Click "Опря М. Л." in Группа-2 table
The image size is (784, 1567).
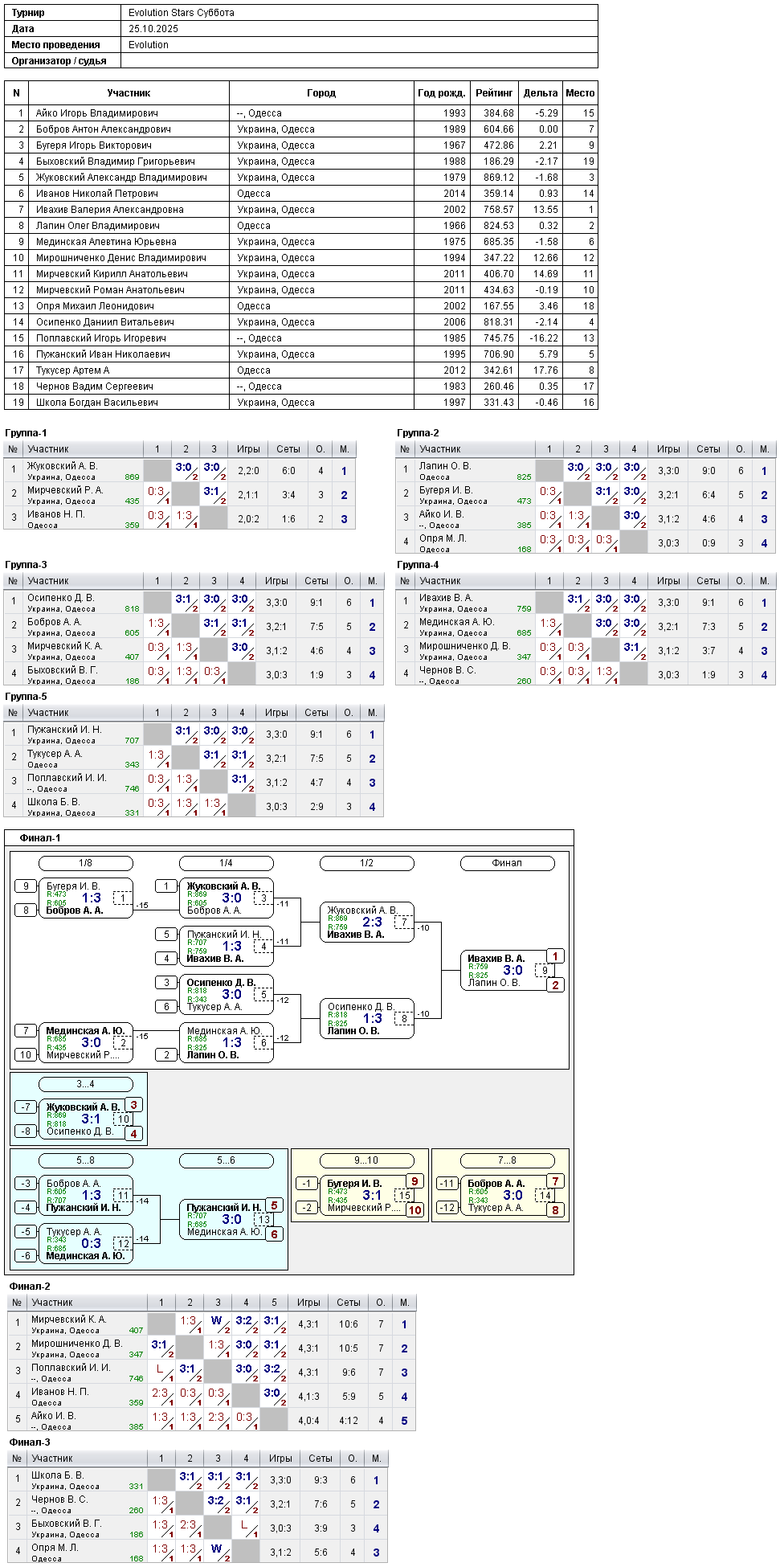tap(443, 538)
